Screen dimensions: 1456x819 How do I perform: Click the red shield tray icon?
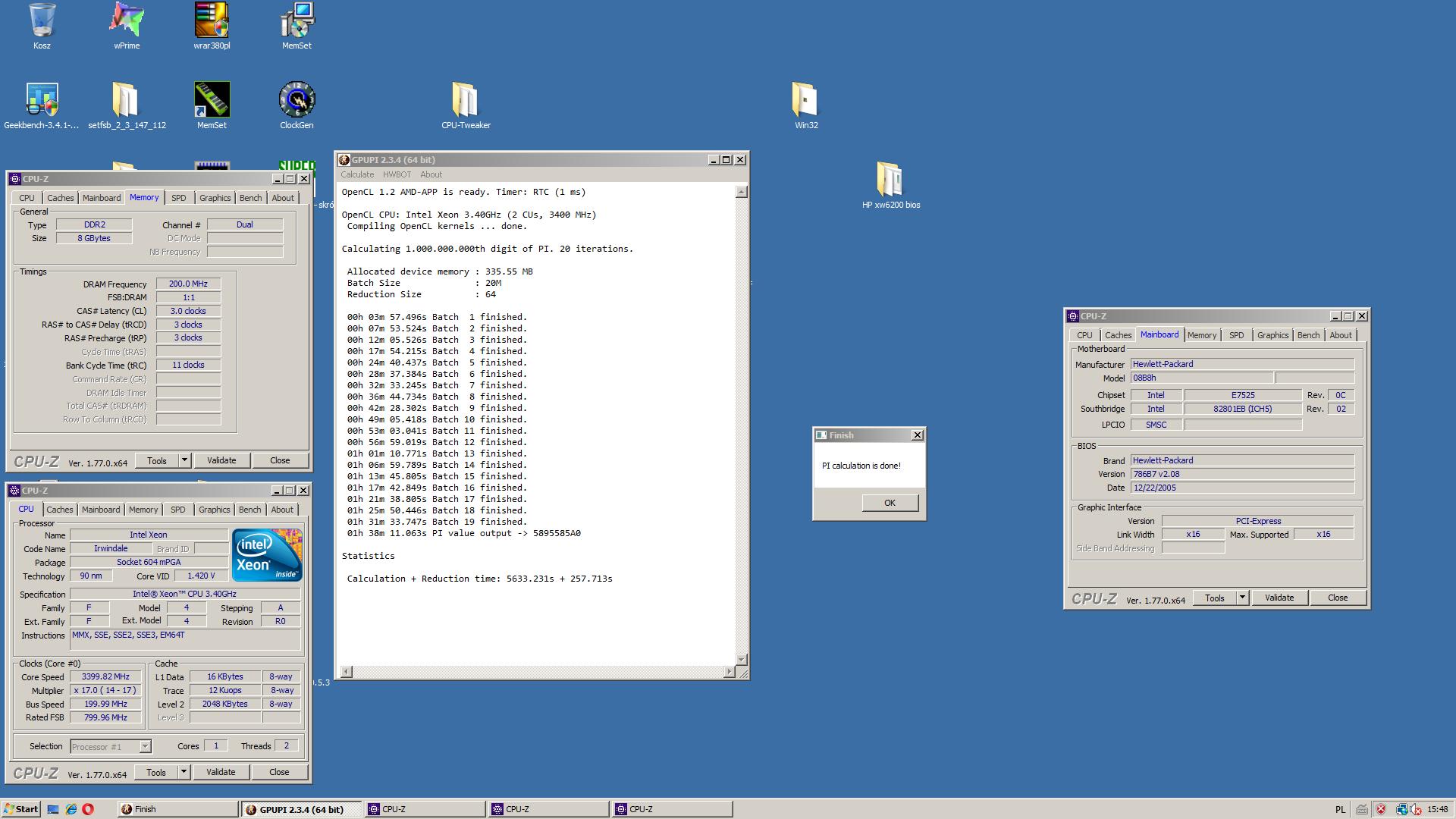coord(1381,809)
